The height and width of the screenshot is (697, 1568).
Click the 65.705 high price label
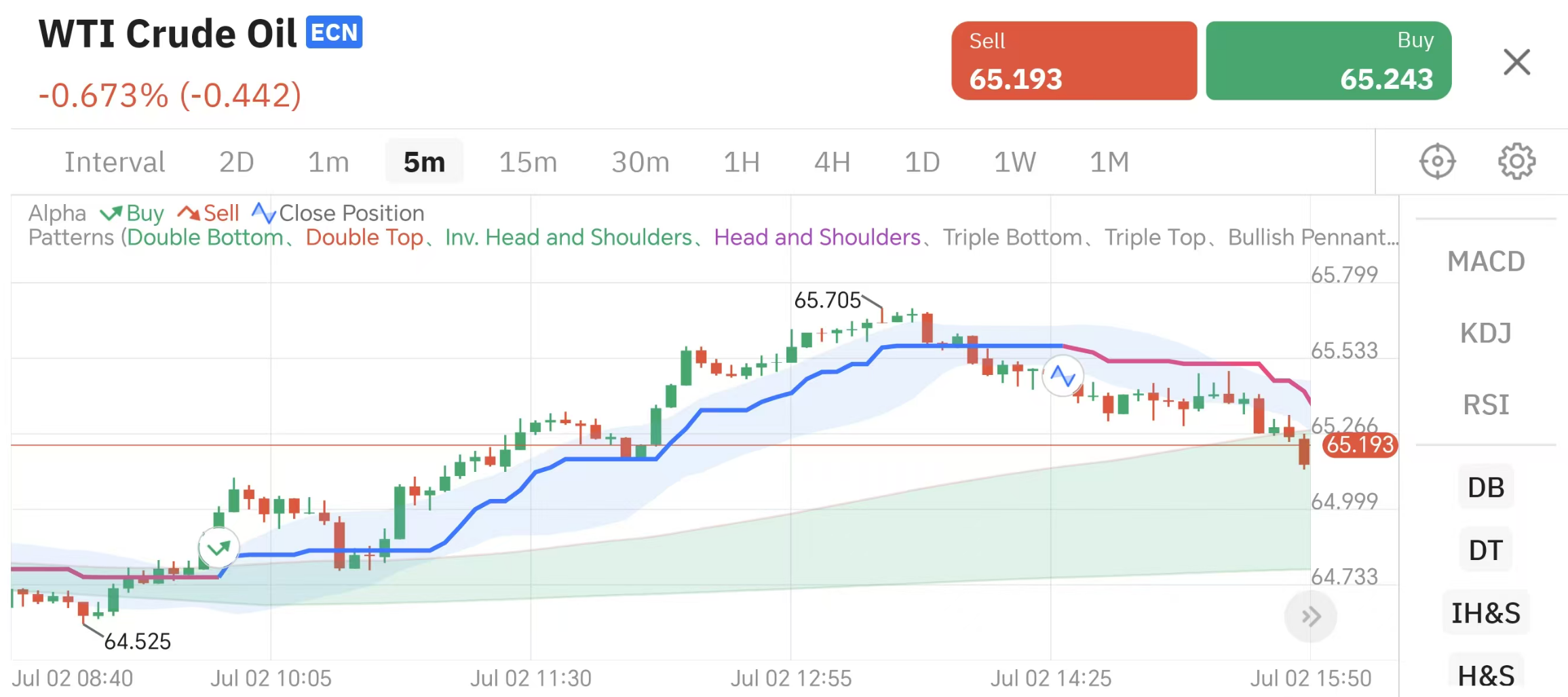click(827, 300)
